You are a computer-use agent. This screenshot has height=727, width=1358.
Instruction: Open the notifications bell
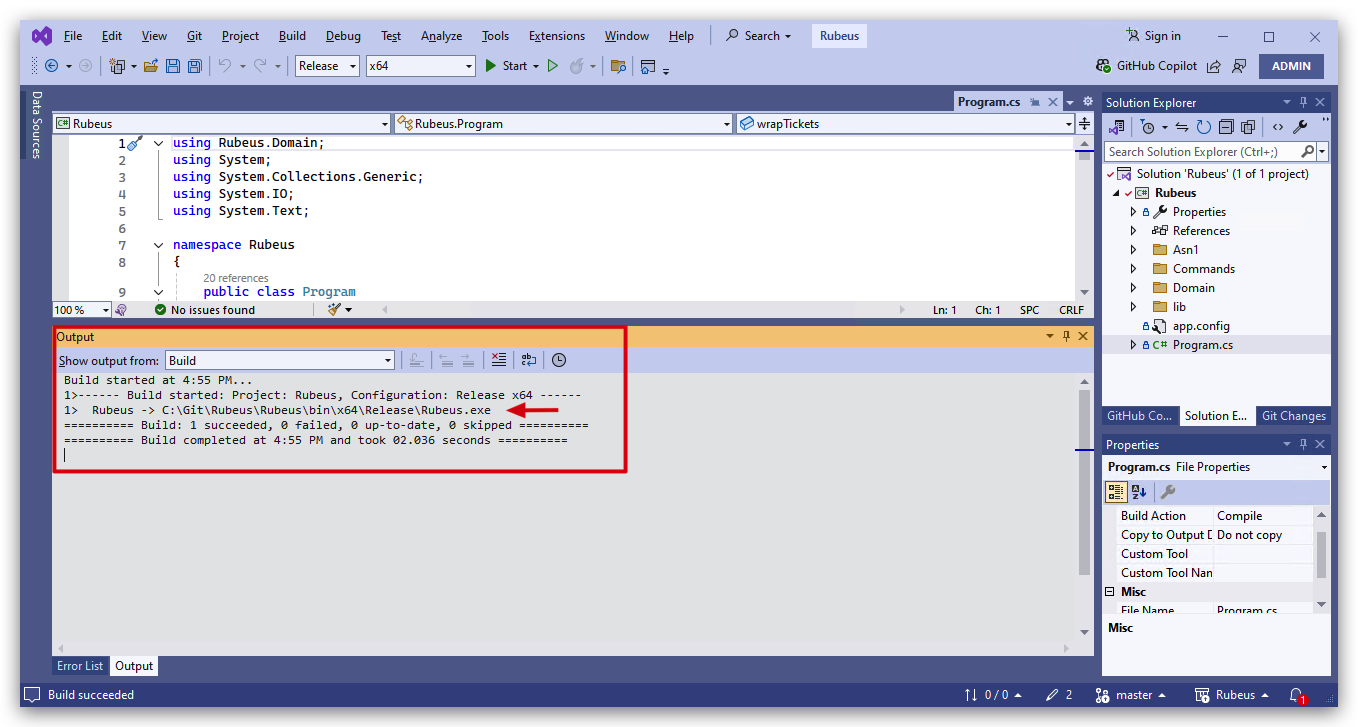pos(1296,695)
